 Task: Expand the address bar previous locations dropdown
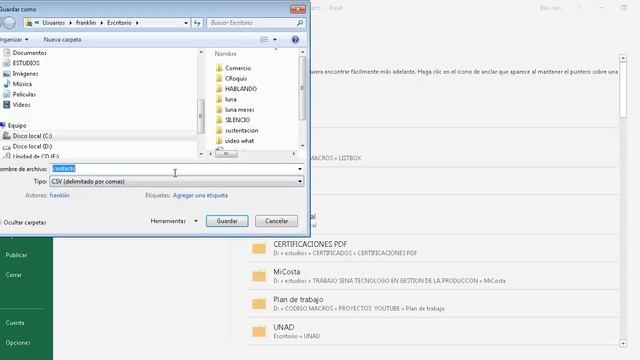(186, 23)
